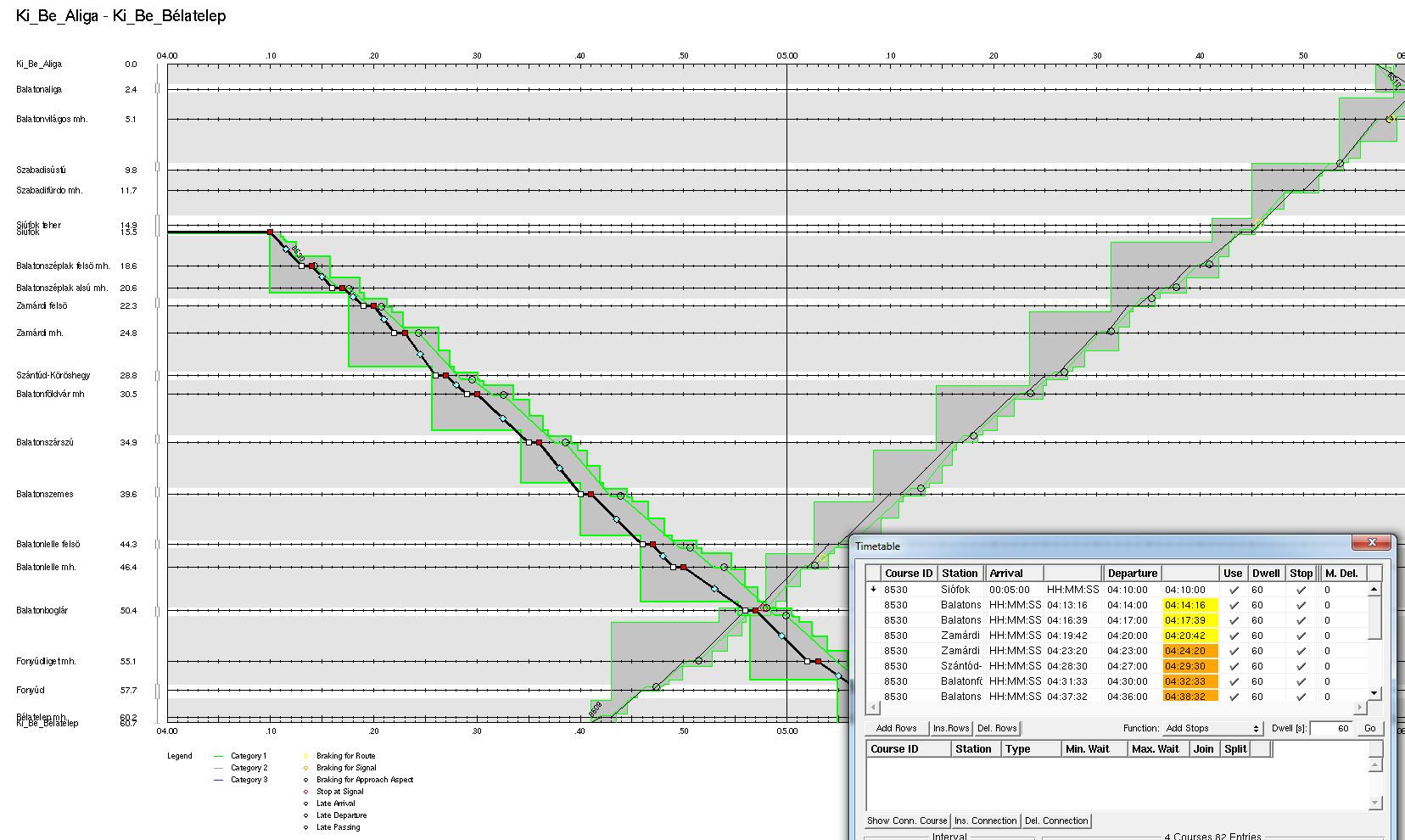
Task: Click Balatonaliga station label on chart
Action: (39, 89)
